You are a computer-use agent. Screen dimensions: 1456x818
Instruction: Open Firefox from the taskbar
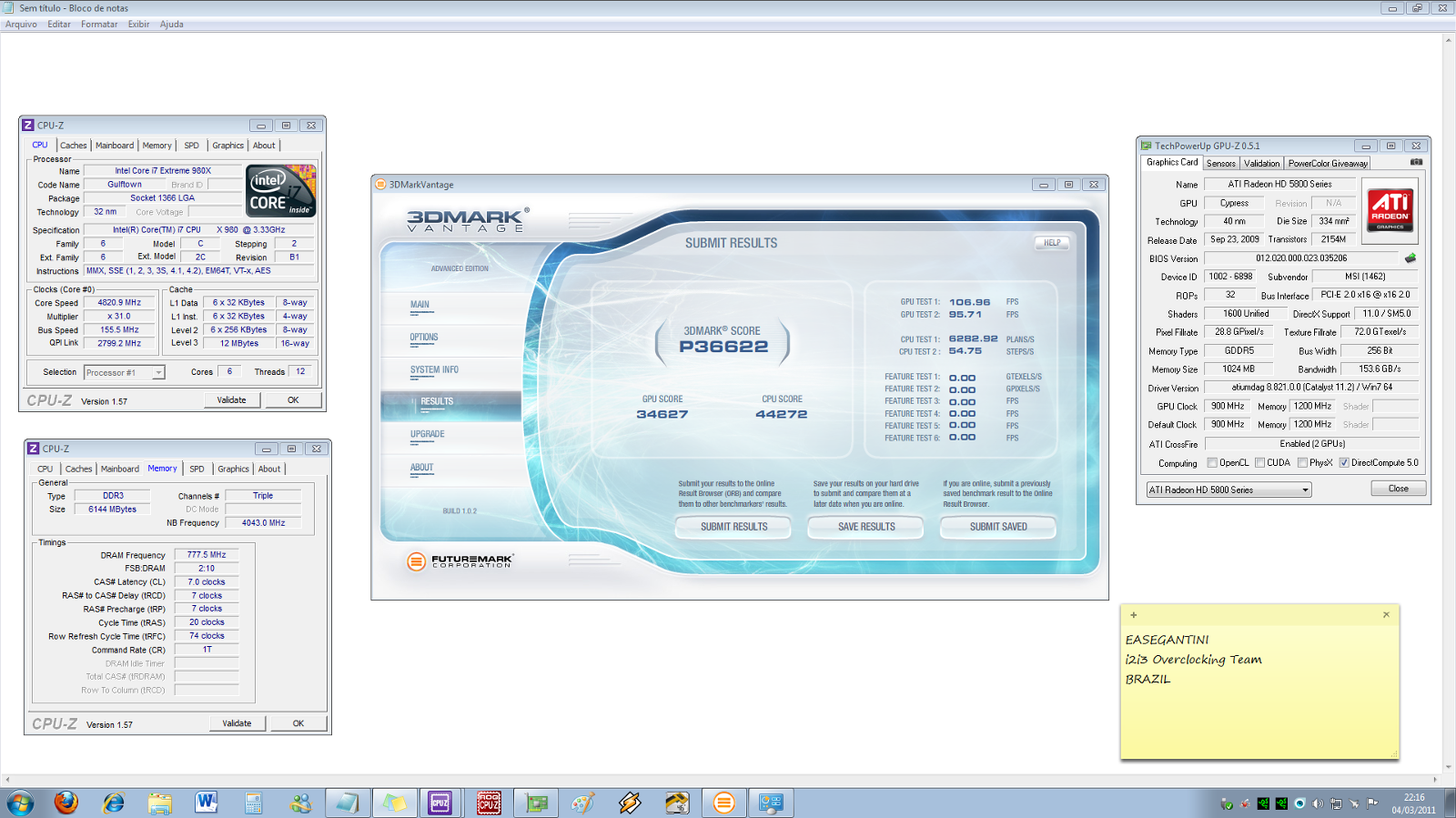(66, 803)
